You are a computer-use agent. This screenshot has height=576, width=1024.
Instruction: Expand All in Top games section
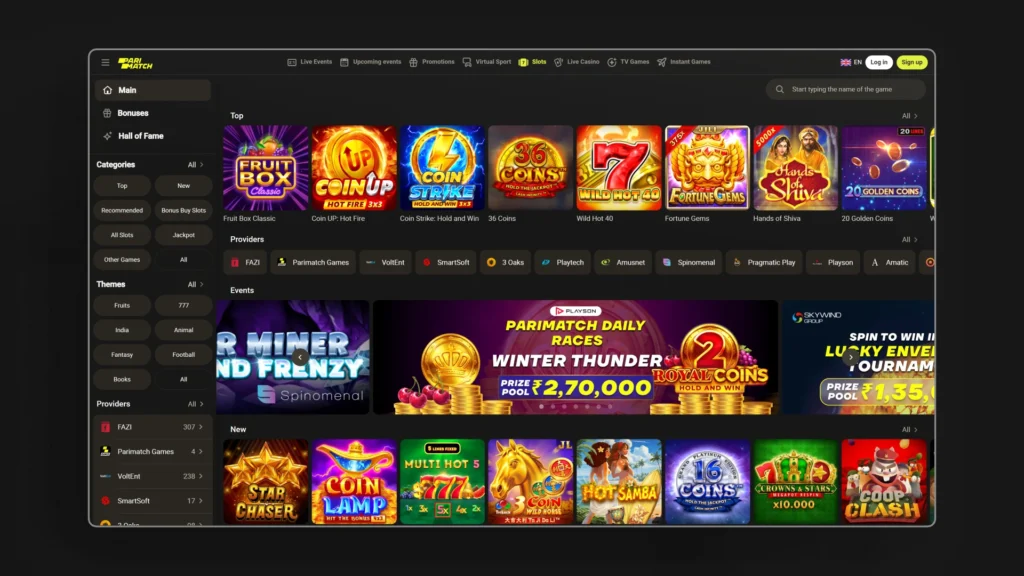click(910, 116)
